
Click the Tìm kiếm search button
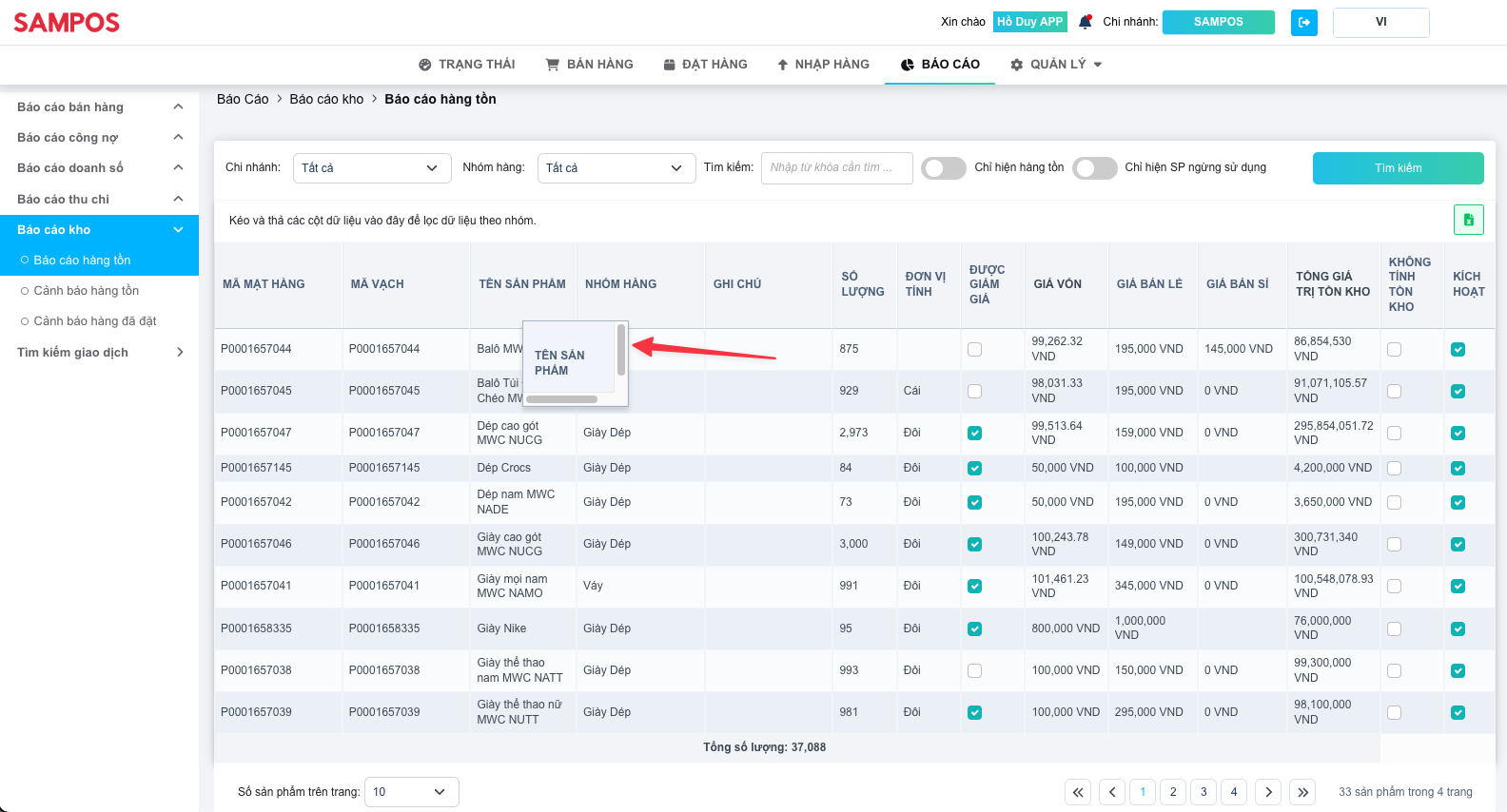click(x=1398, y=168)
